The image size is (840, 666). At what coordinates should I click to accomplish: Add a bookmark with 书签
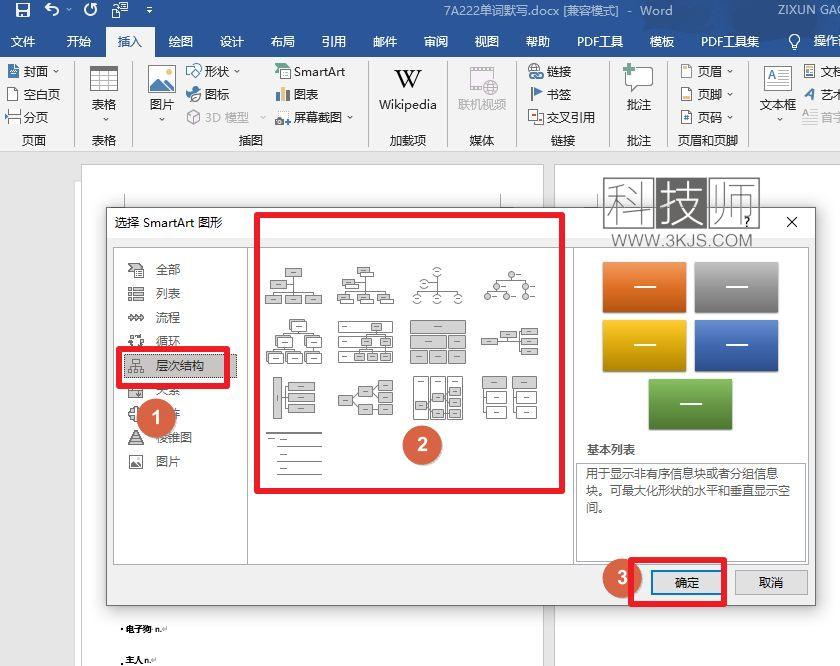pos(550,94)
